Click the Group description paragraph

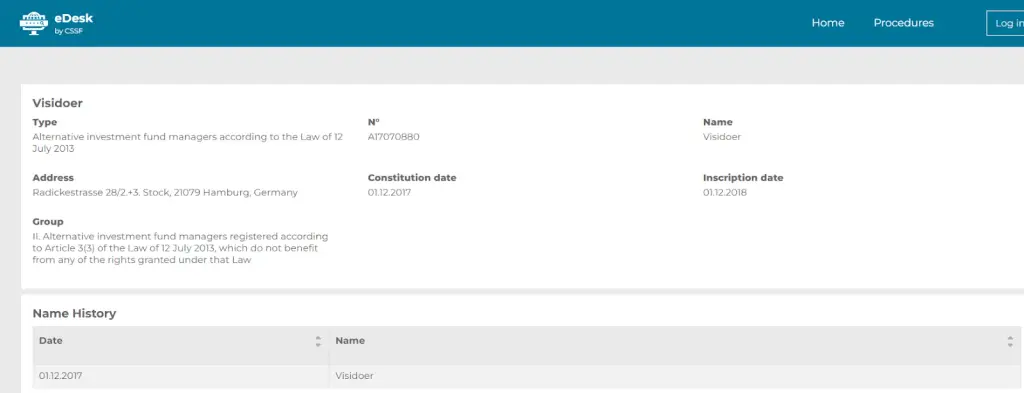180,248
